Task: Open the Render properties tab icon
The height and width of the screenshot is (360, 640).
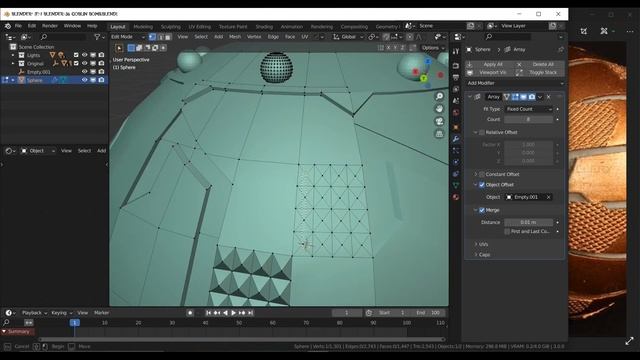Action: pos(456,66)
